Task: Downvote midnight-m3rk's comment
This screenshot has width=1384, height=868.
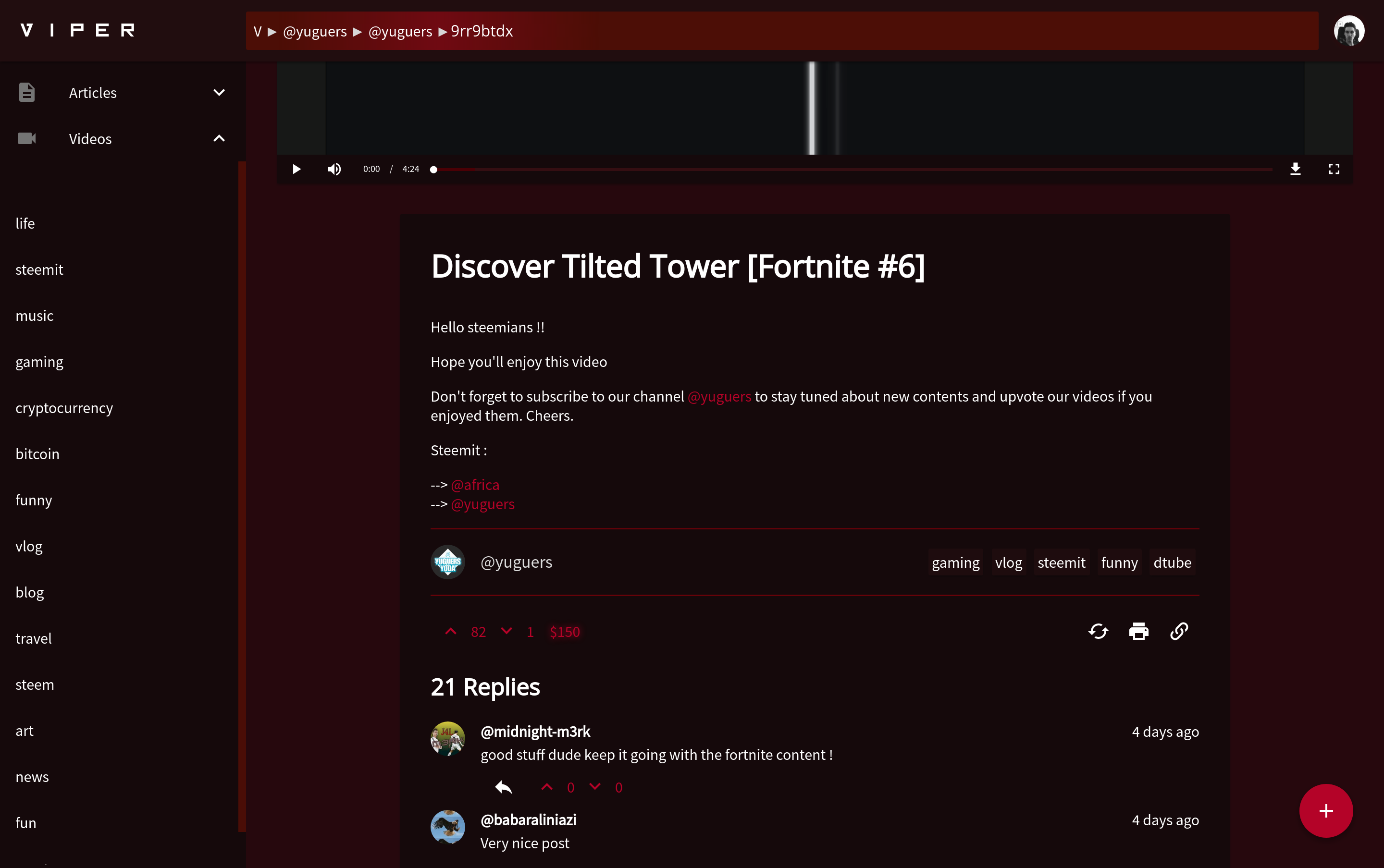Action: click(595, 787)
